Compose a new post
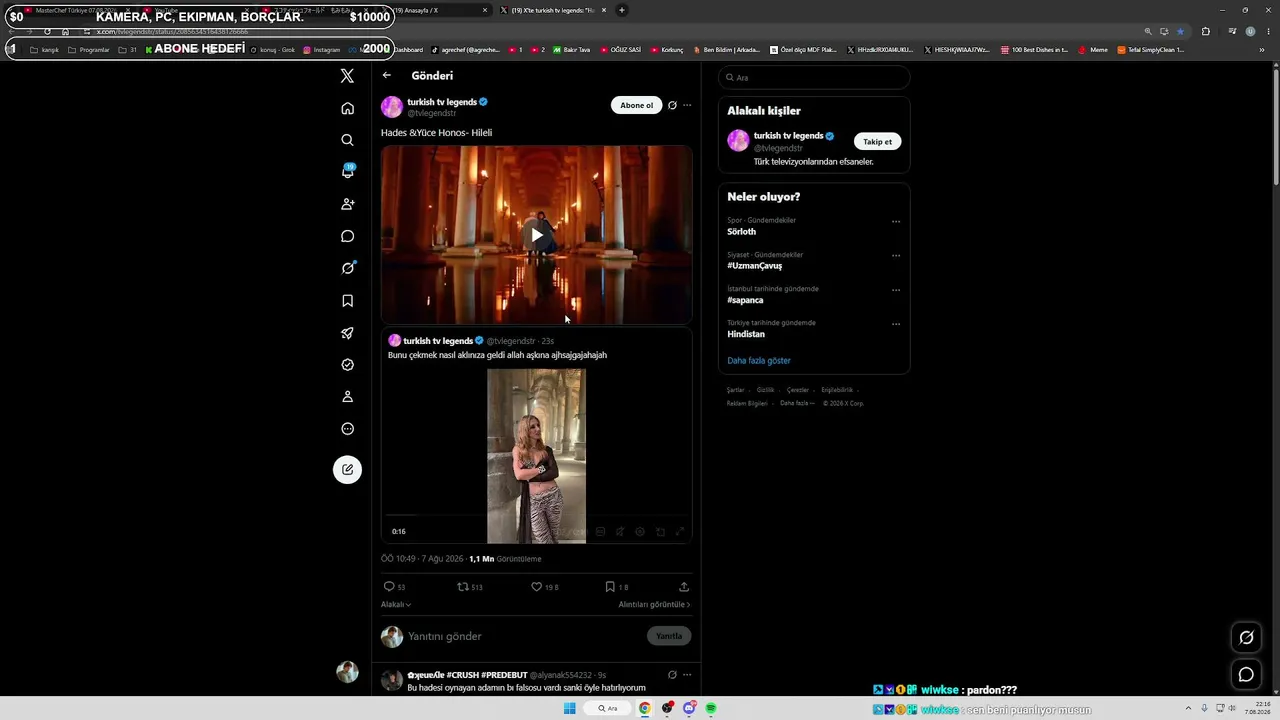 (347, 469)
